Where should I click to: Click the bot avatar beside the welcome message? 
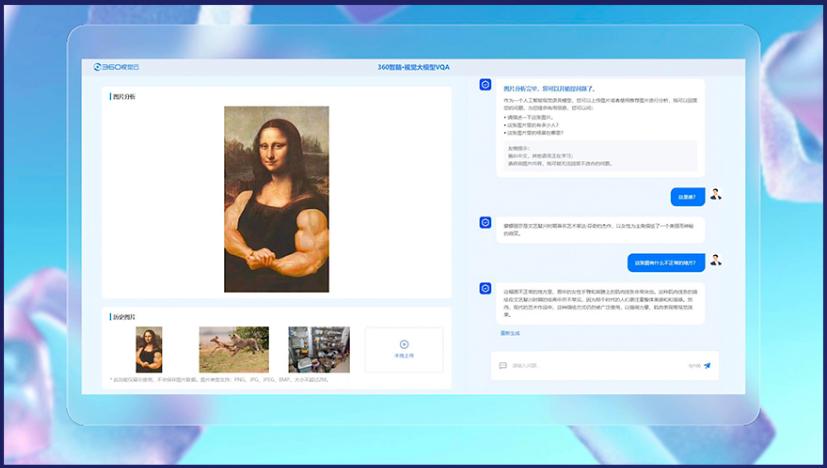pyautogui.click(x=485, y=86)
